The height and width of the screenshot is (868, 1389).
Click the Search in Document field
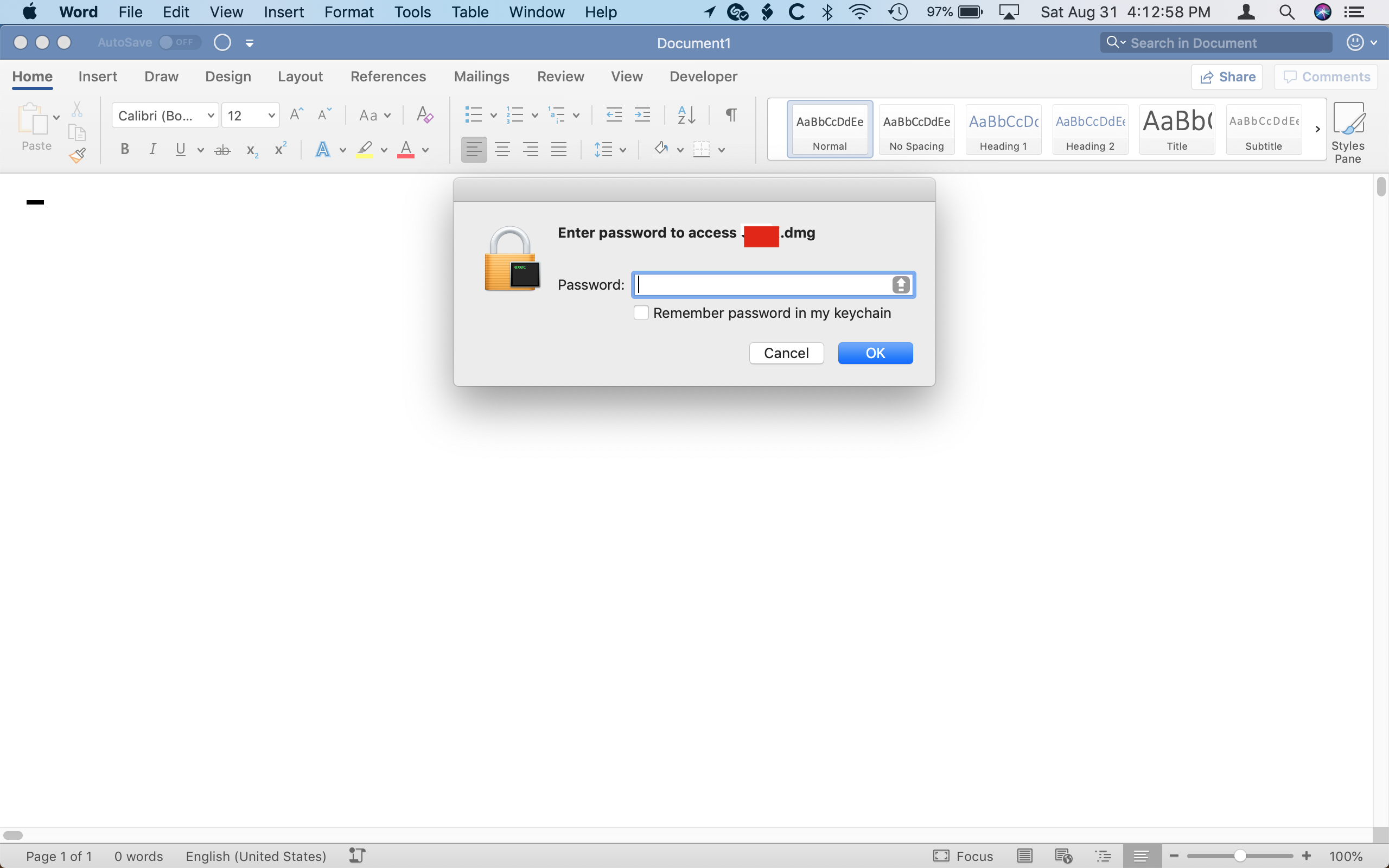coord(1216,42)
